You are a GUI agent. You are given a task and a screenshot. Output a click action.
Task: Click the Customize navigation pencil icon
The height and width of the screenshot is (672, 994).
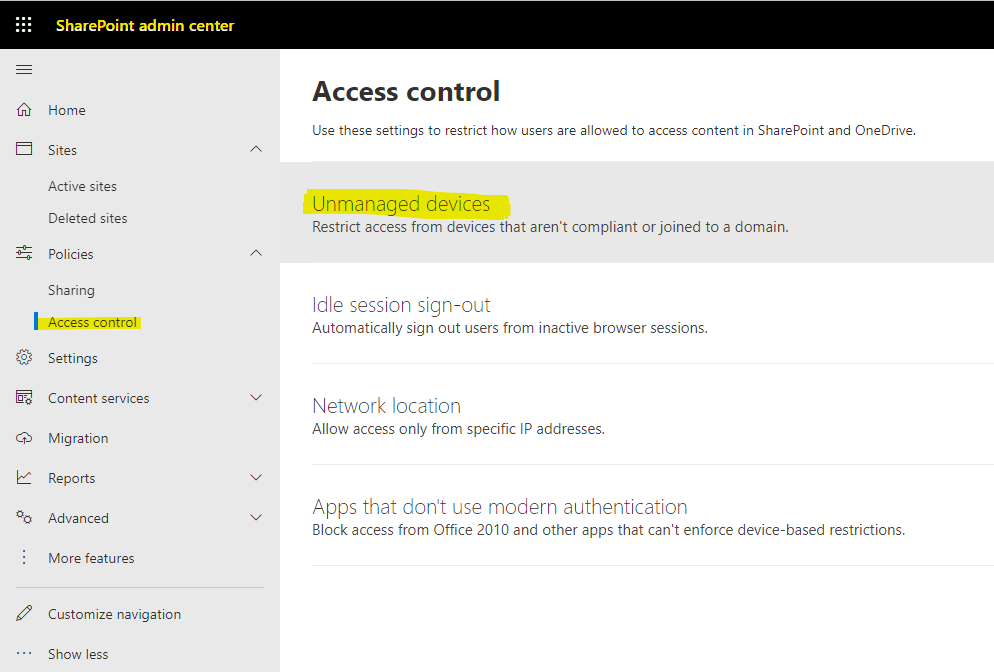point(24,613)
